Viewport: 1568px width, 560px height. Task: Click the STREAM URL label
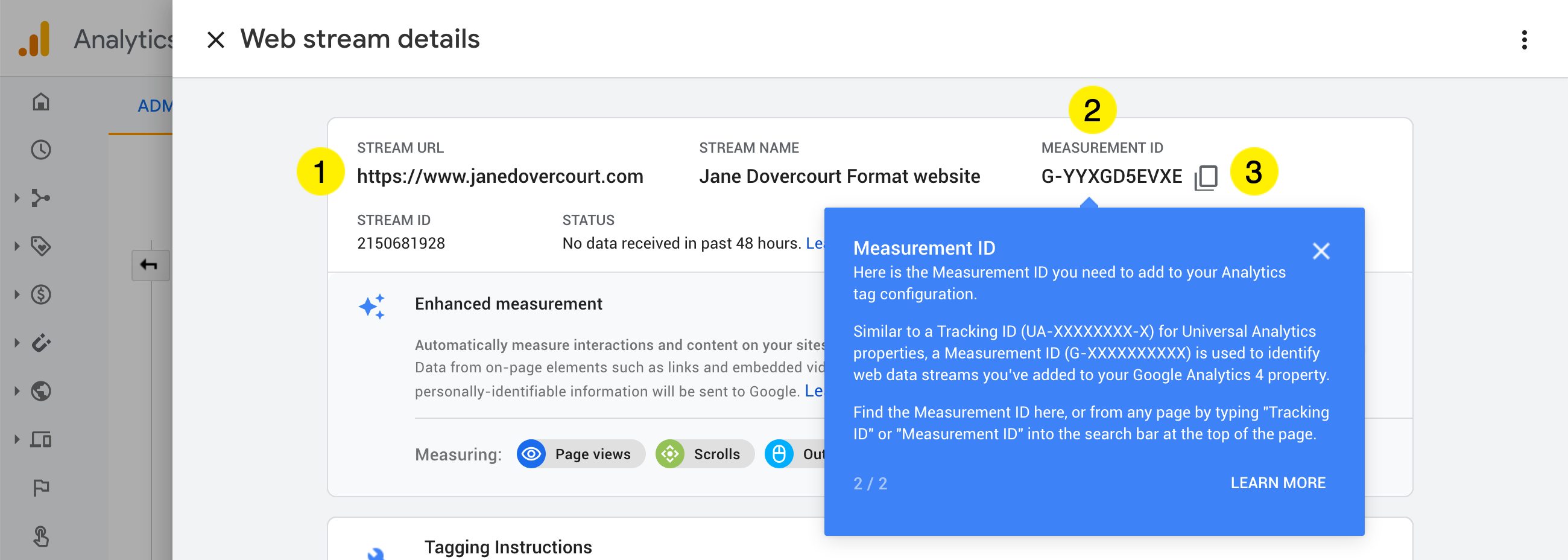coord(400,148)
